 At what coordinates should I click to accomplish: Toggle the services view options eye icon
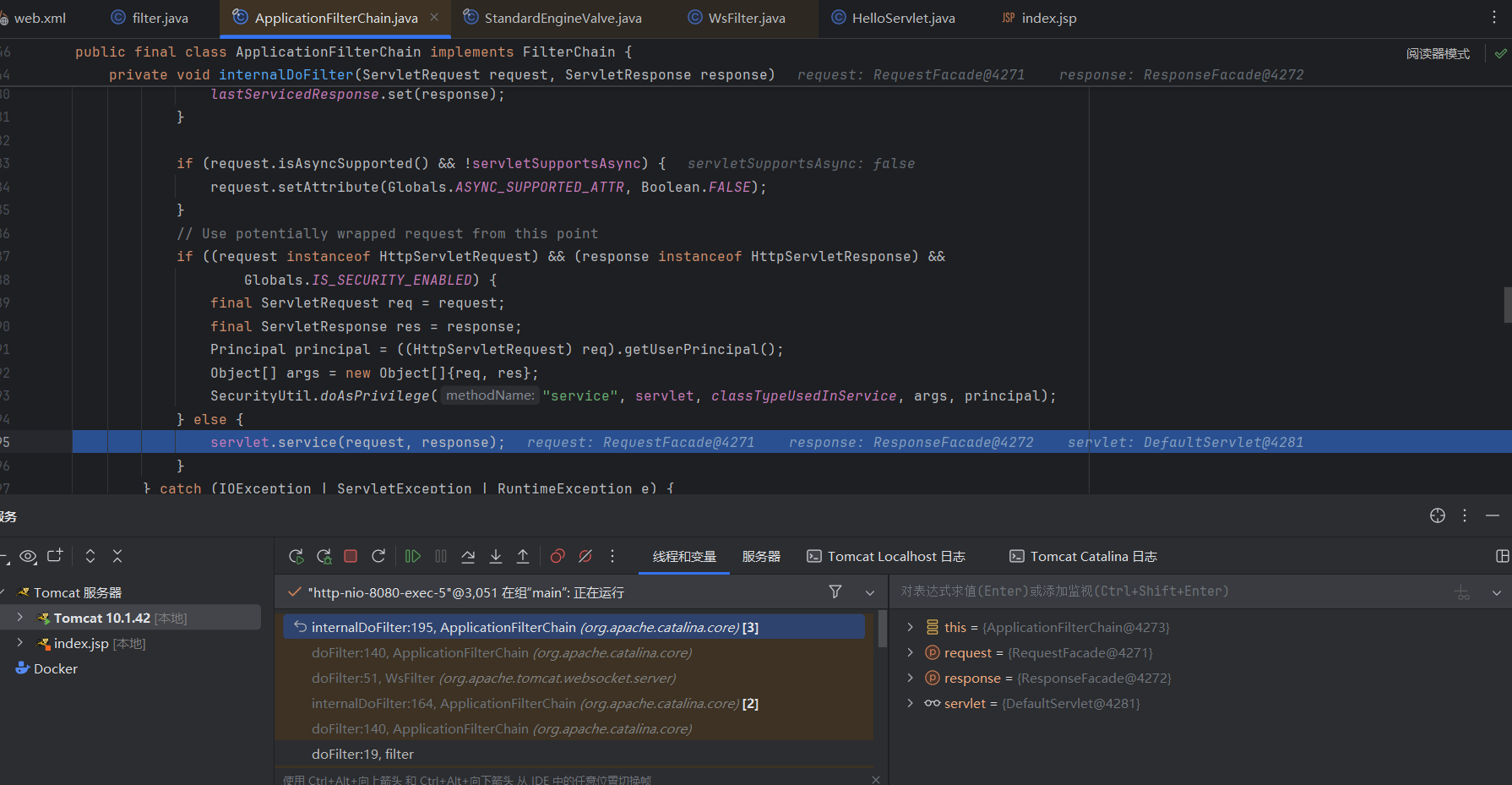click(28, 556)
